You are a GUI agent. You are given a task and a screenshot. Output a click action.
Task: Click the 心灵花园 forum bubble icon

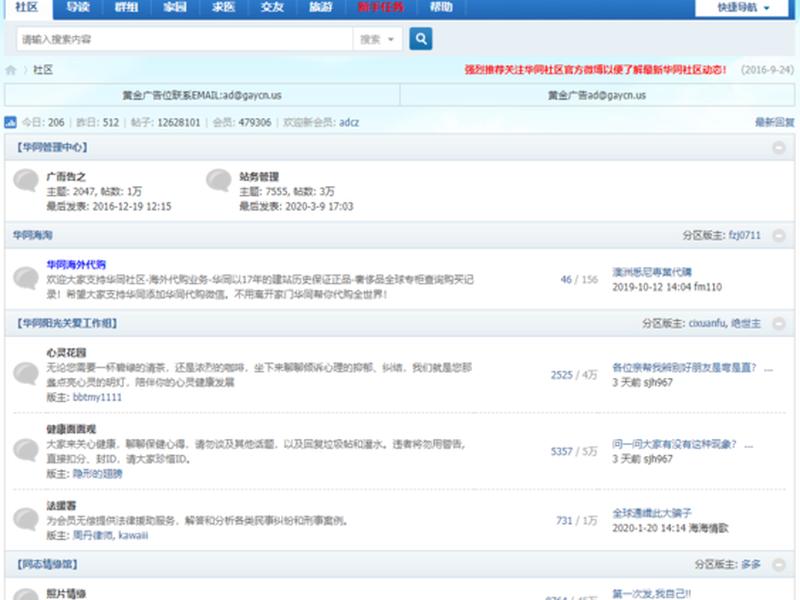26,374
